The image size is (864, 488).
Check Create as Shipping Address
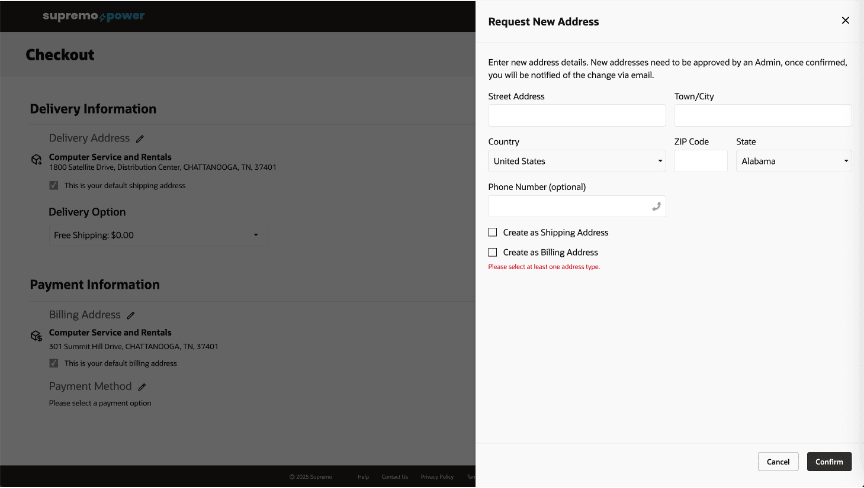tap(493, 232)
